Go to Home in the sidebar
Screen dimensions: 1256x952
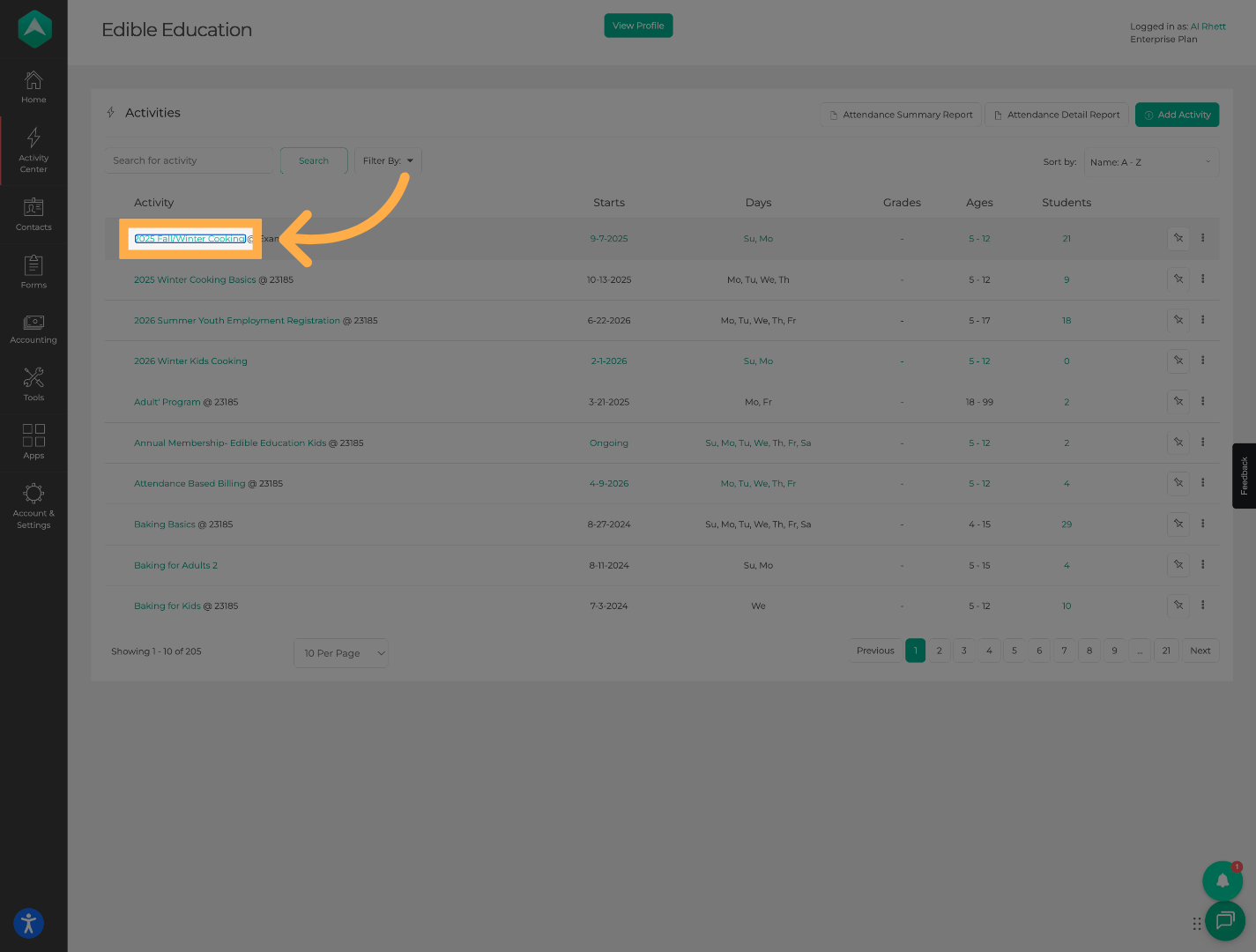pyautogui.click(x=33, y=87)
